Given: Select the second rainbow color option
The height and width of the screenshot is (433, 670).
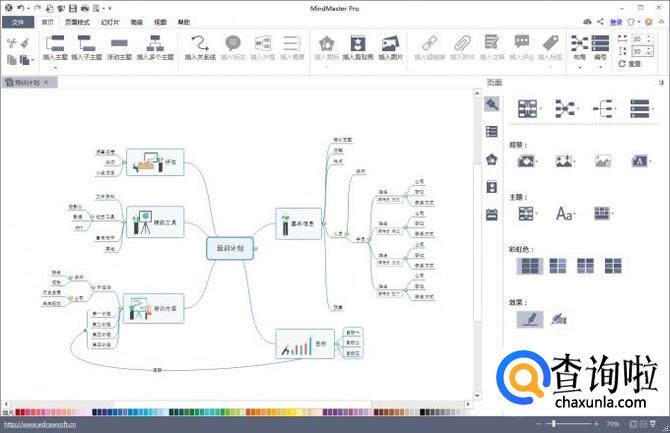Looking at the screenshot, I should 557,266.
